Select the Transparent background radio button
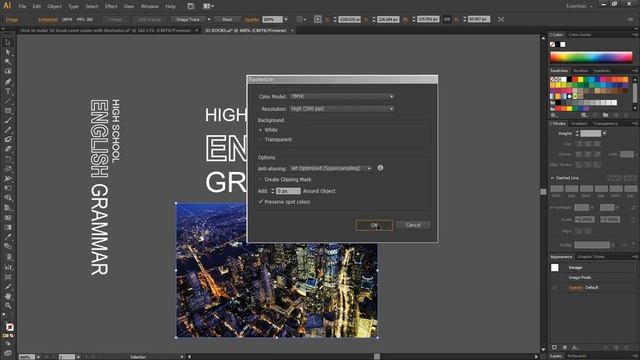The image size is (640, 360). tap(260, 140)
